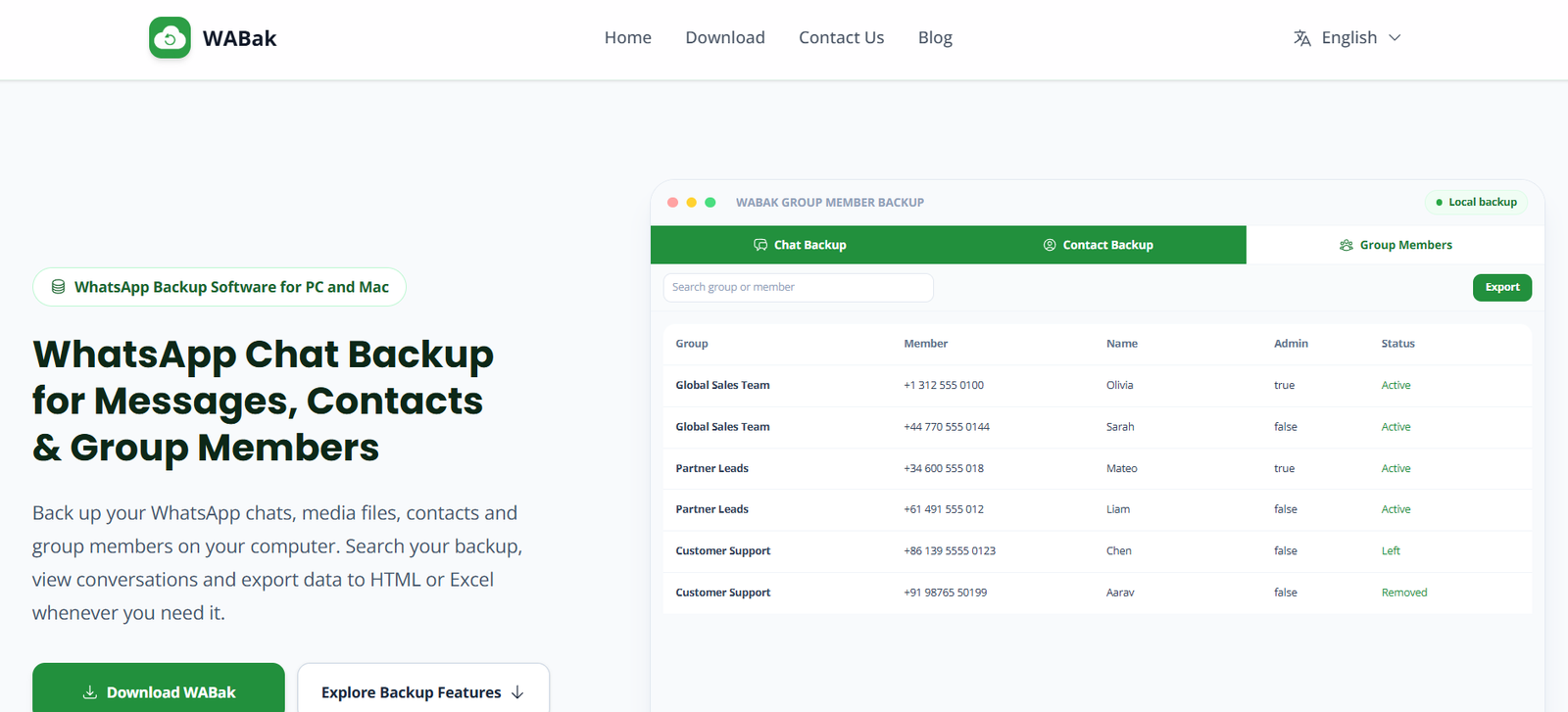Expand the language chevron arrow
The width and height of the screenshot is (1568, 712).
pyautogui.click(x=1395, y=38)
